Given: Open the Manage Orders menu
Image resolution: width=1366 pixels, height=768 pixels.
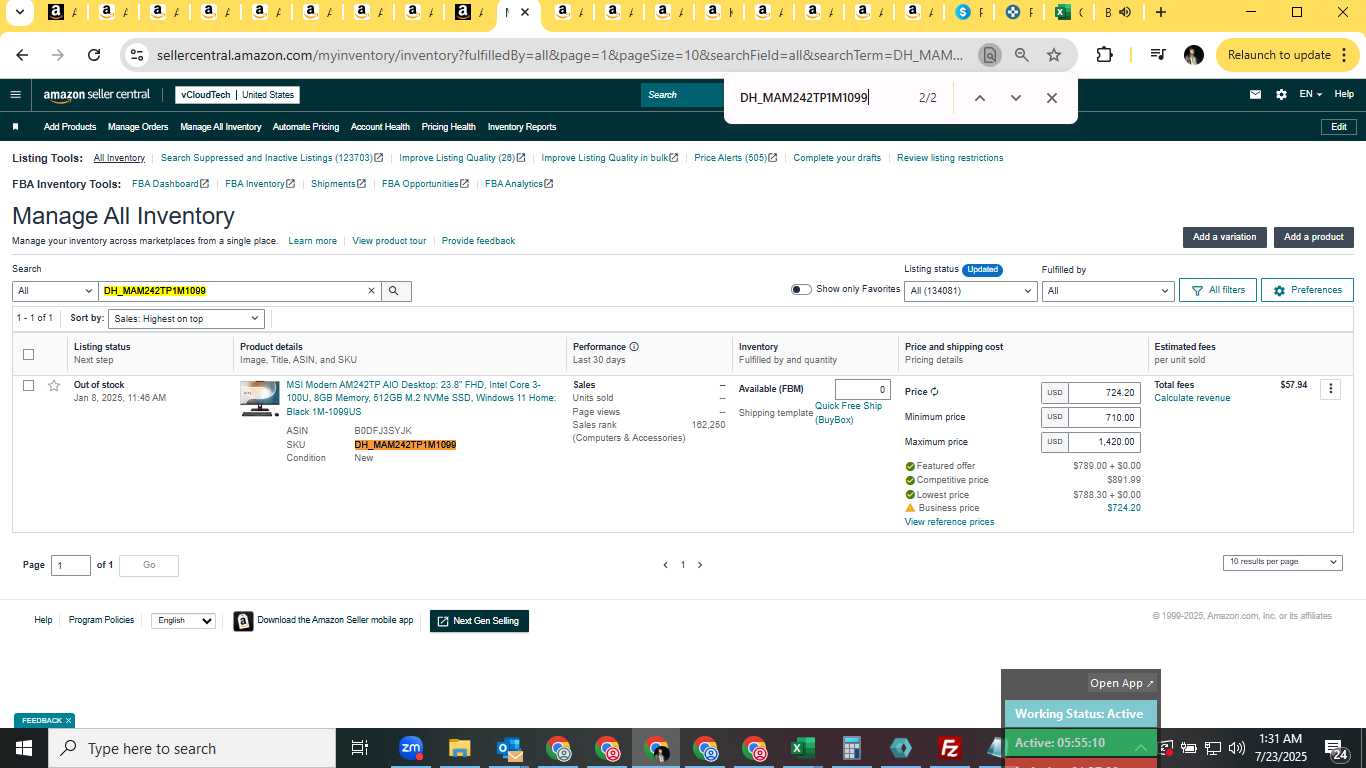Looking at the screenshot, I should 138,127.
